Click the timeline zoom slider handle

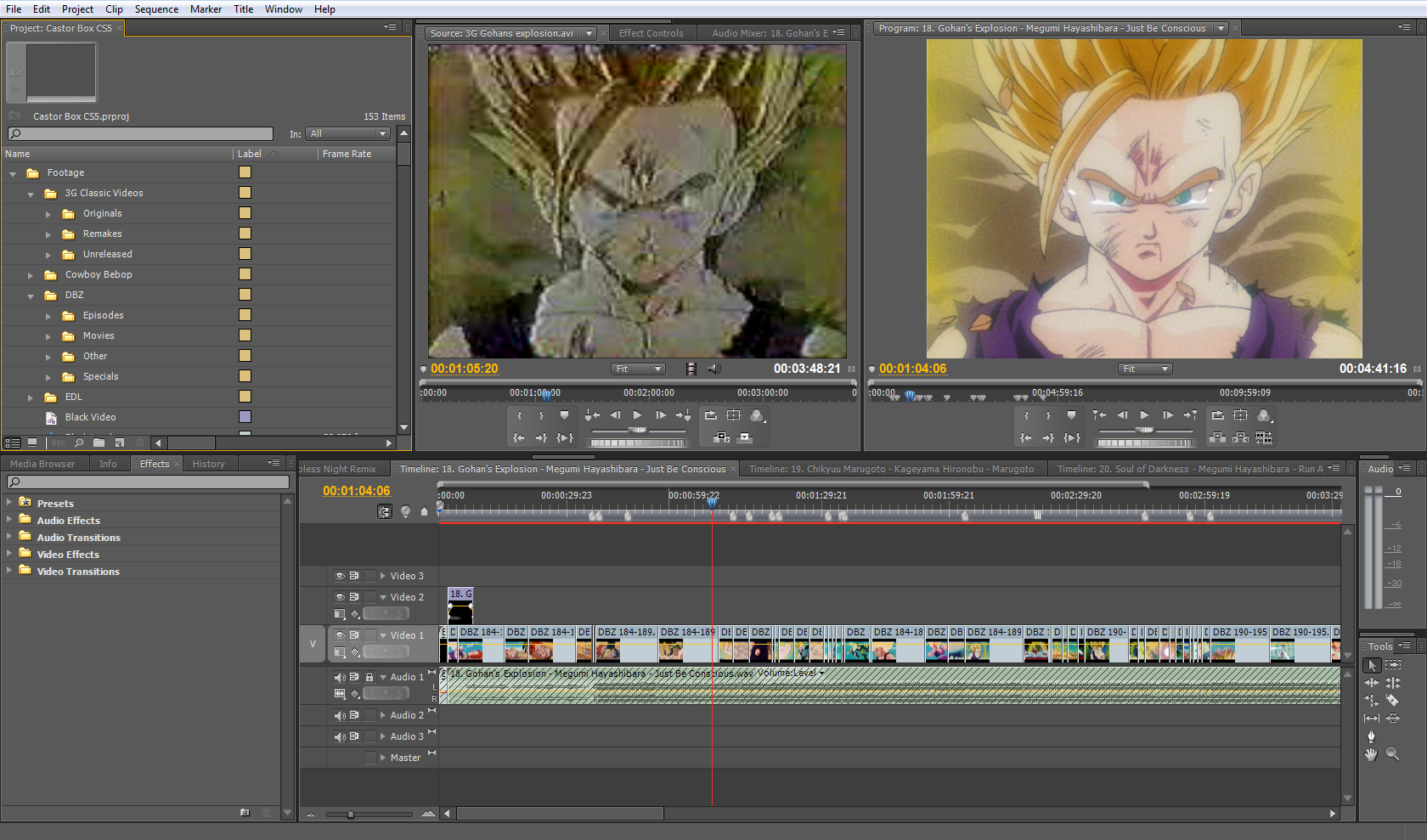(350, 815)
